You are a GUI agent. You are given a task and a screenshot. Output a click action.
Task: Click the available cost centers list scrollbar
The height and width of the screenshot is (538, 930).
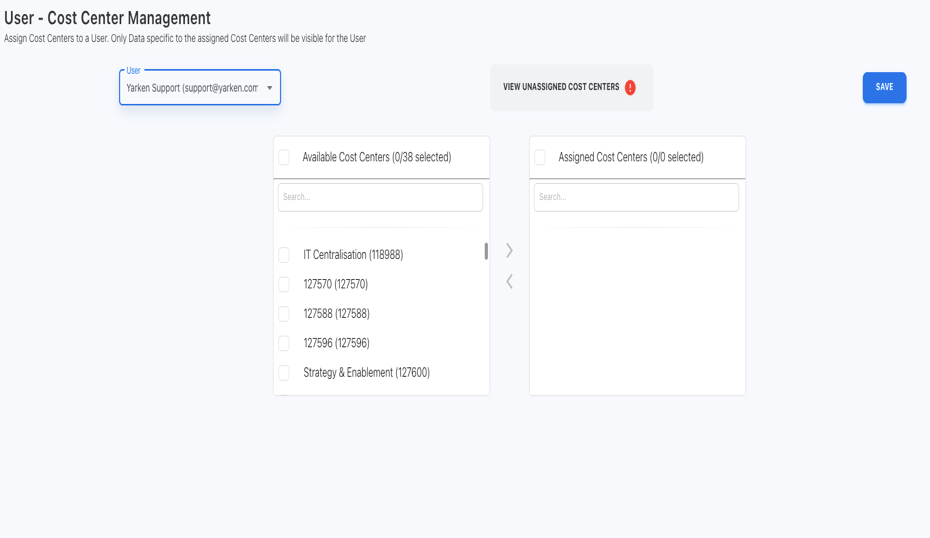486,251
